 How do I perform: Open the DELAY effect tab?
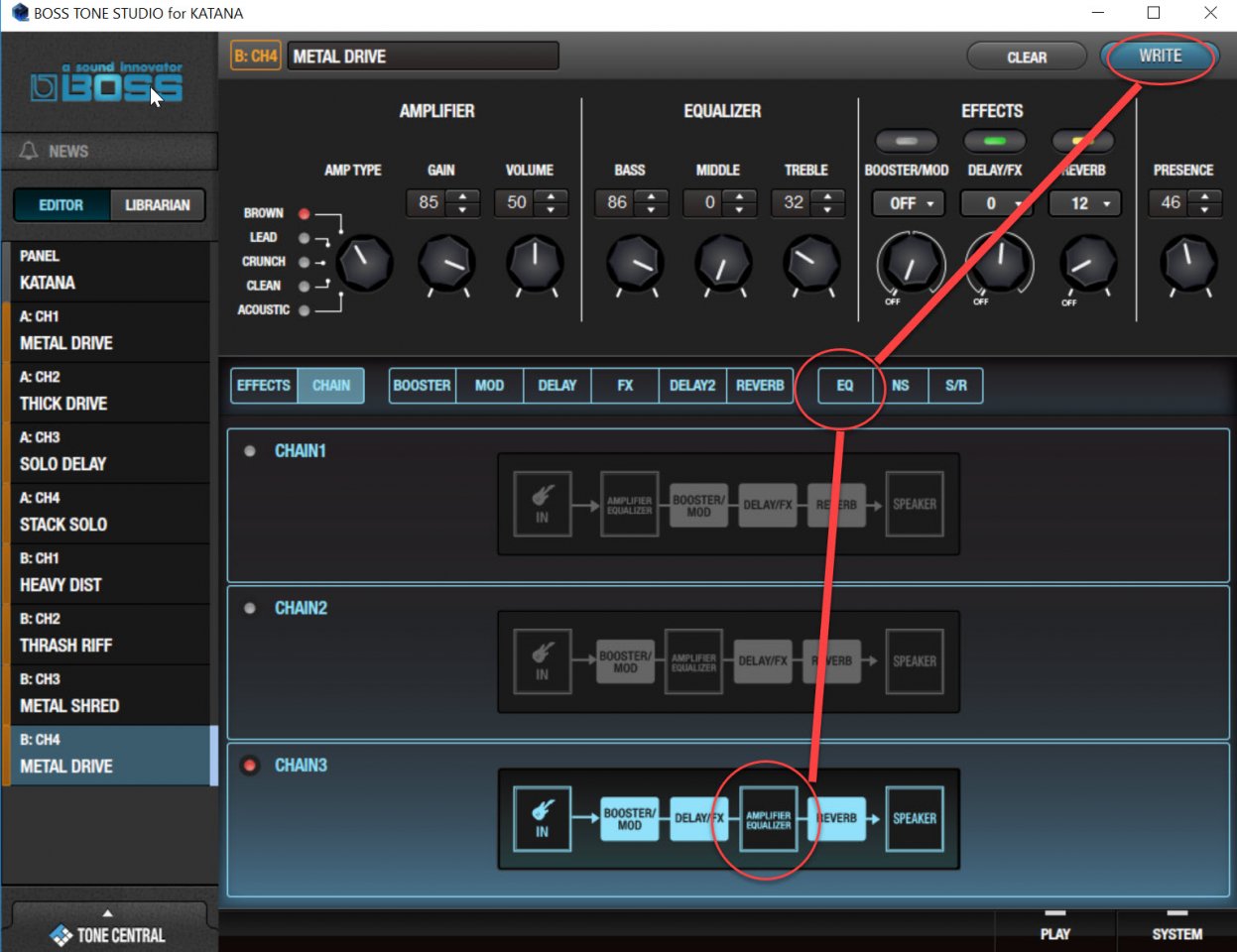[557, 386]
